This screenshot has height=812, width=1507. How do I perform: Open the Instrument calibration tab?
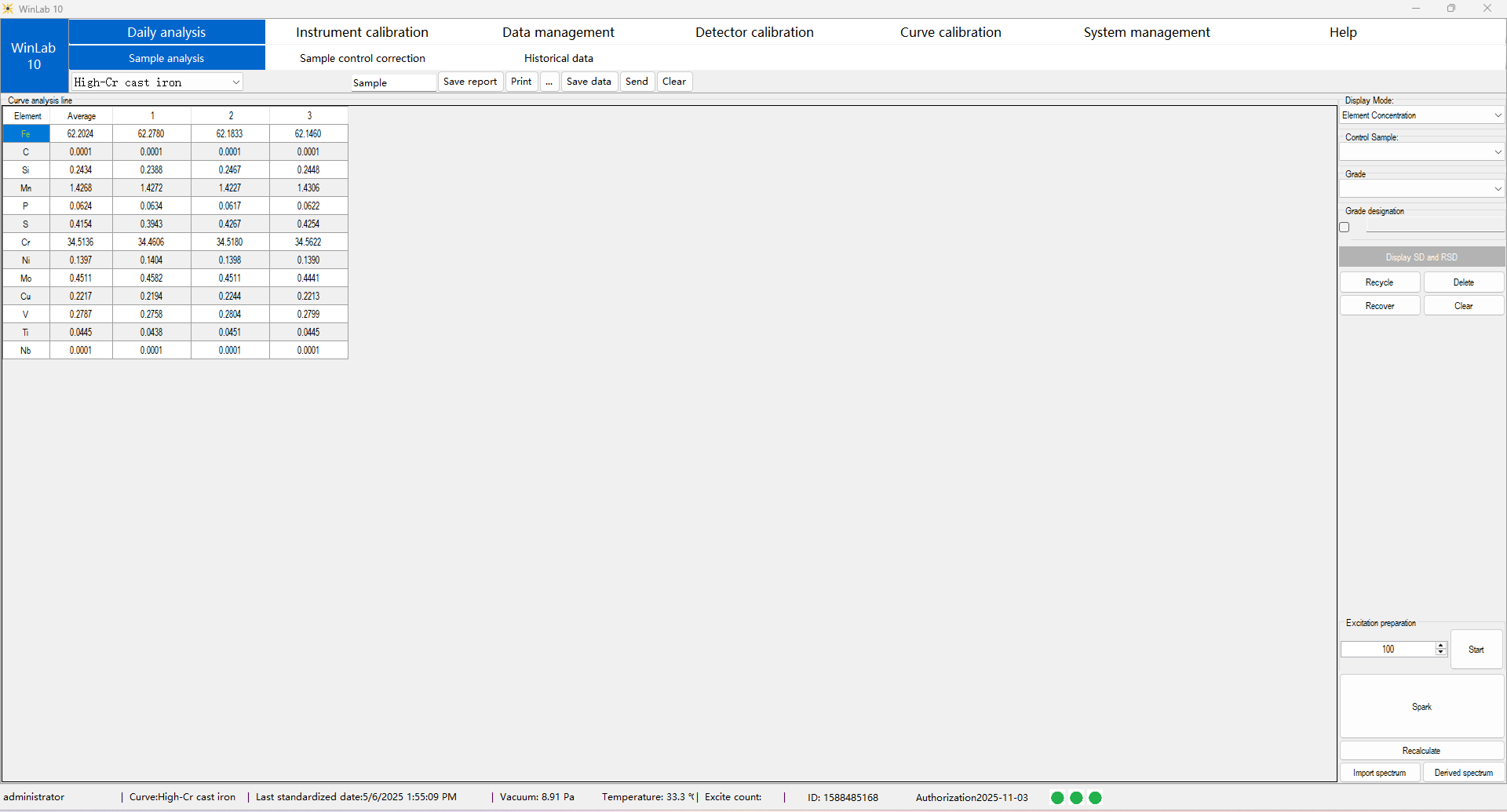coord(362,32)
